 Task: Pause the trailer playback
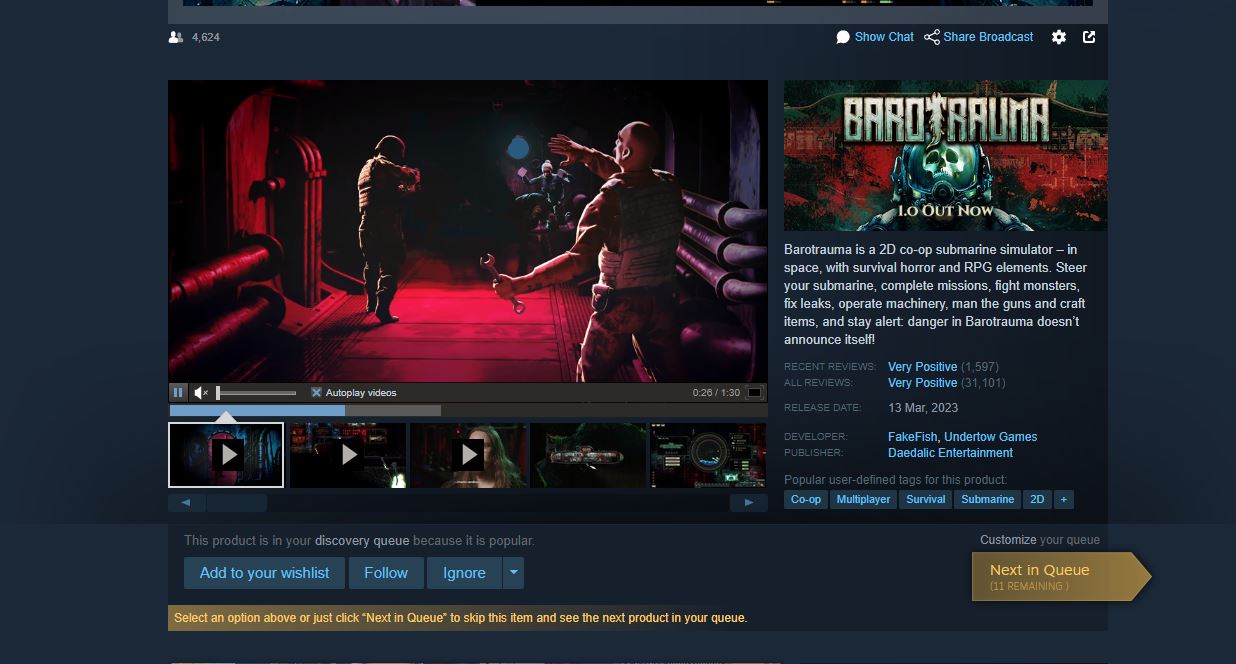coord(178,391)
